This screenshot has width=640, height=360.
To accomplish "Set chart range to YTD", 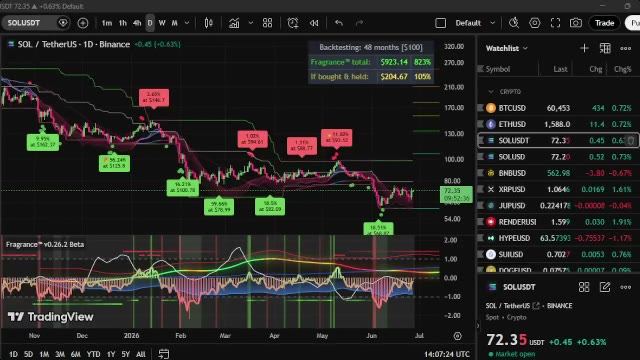I will [x=93, y=354].
